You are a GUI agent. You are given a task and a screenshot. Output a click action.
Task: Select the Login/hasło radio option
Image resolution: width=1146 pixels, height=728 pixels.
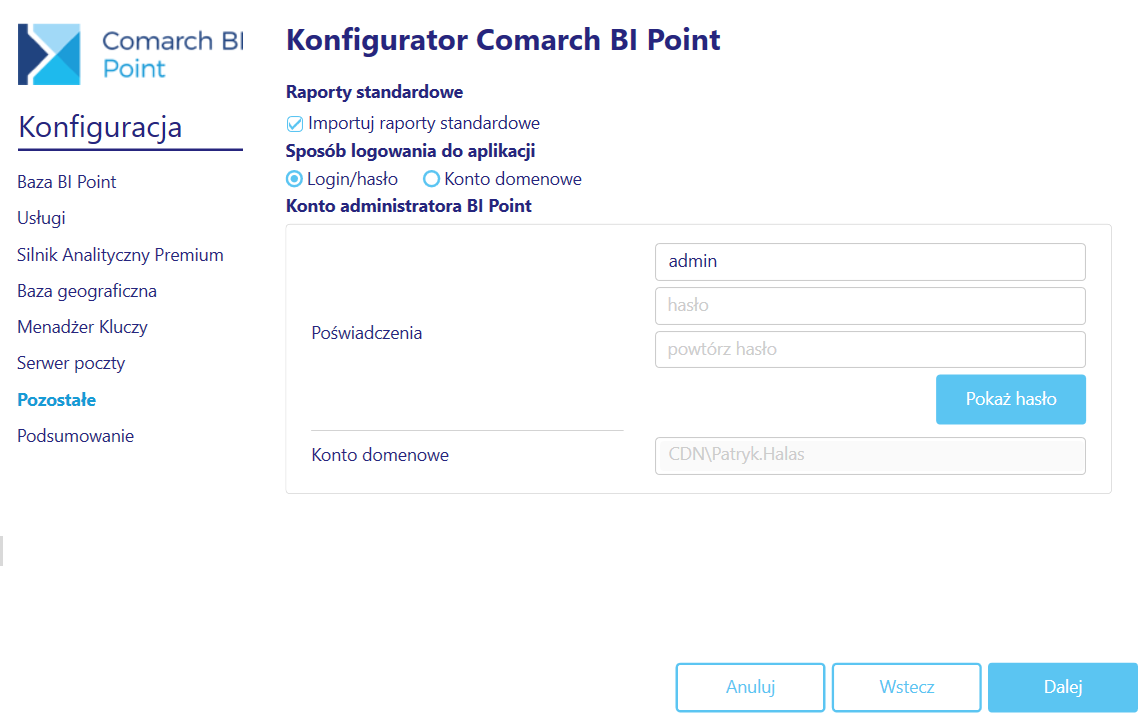(294, 179)
